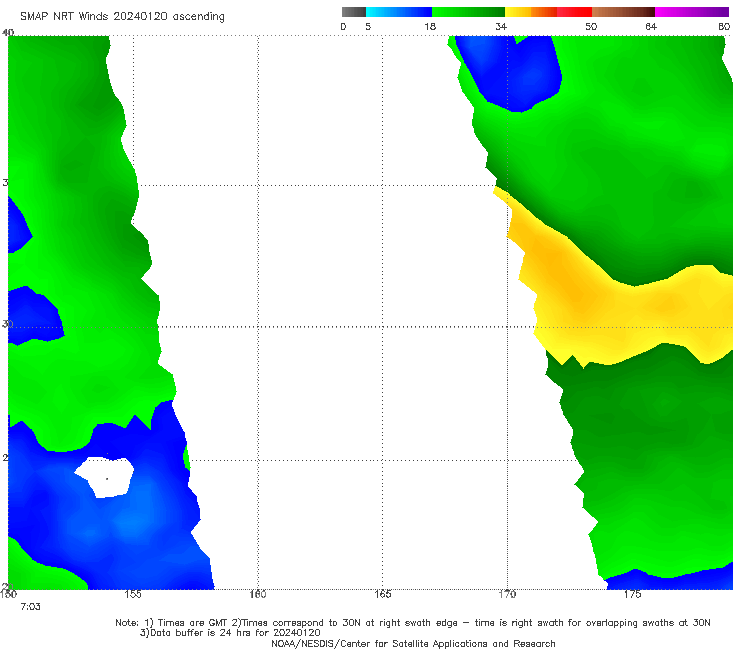Click the color bar label '5'

click(x=368, y=26)
